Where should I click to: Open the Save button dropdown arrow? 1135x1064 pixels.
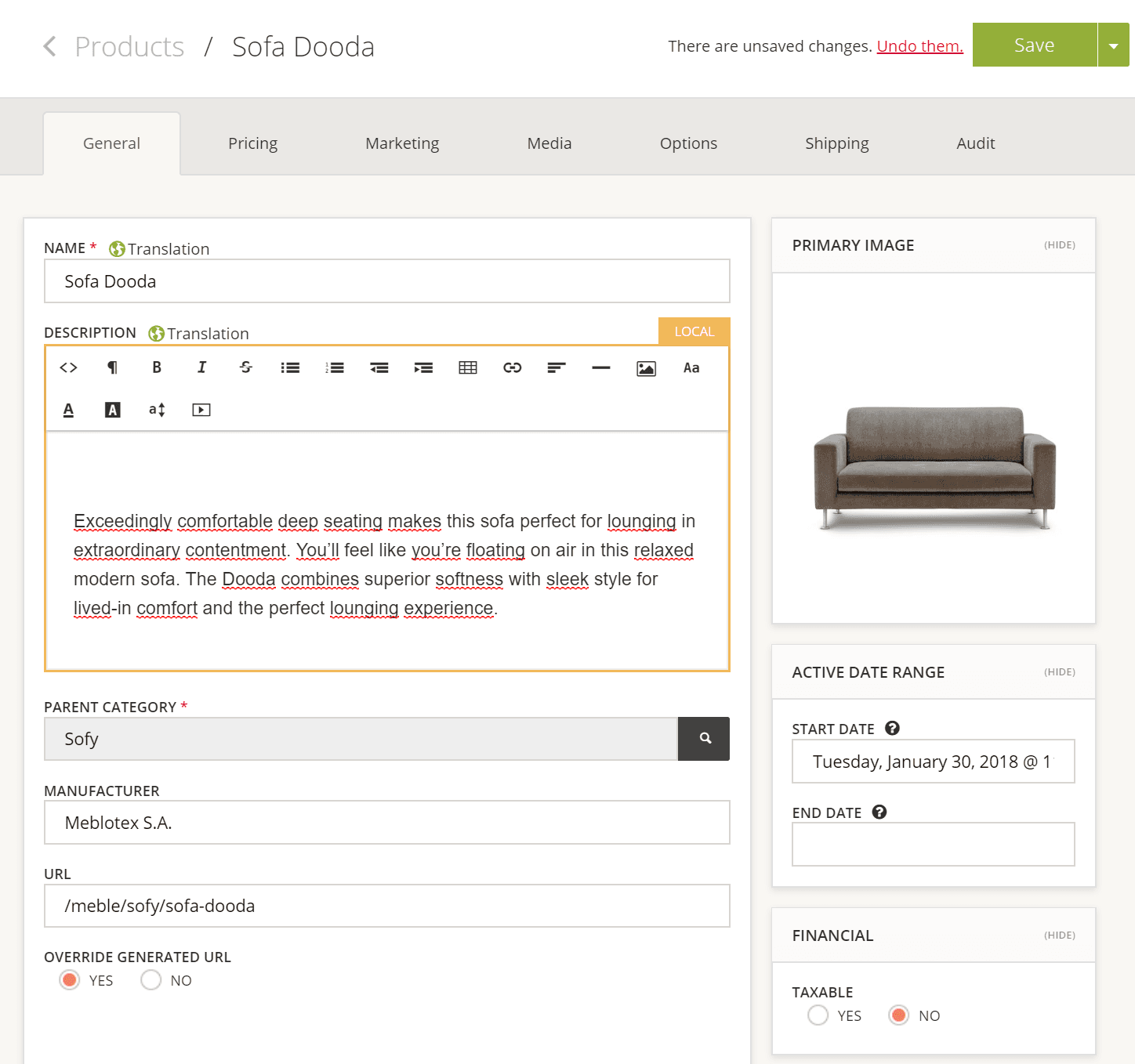coord(1113,45)
